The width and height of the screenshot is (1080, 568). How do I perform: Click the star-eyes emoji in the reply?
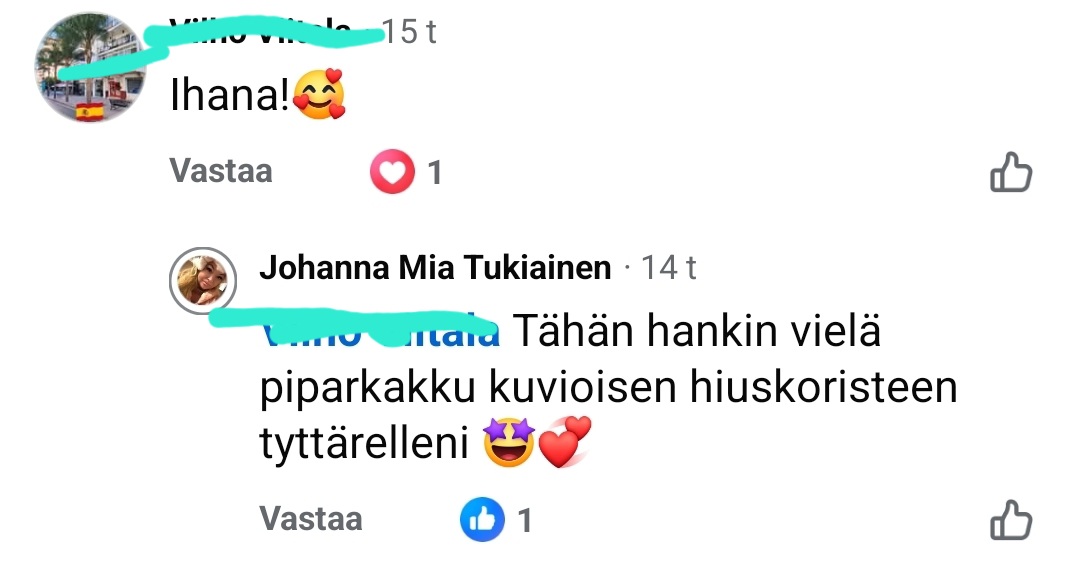tap(508, 441)
